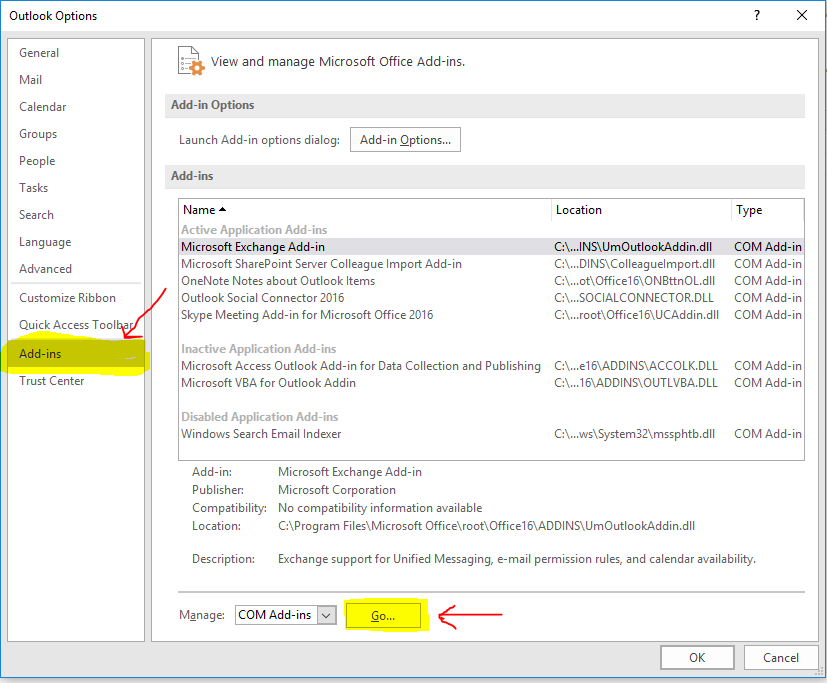Click OUTLVBA.DLL location cell
The image size is (827, 683).
(x=636, y=383)
